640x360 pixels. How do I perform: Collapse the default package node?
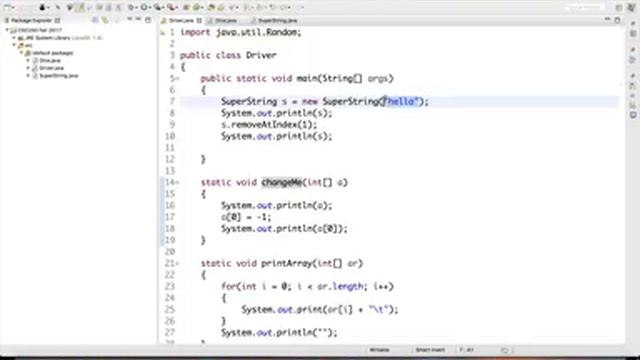tap(22, 53)
